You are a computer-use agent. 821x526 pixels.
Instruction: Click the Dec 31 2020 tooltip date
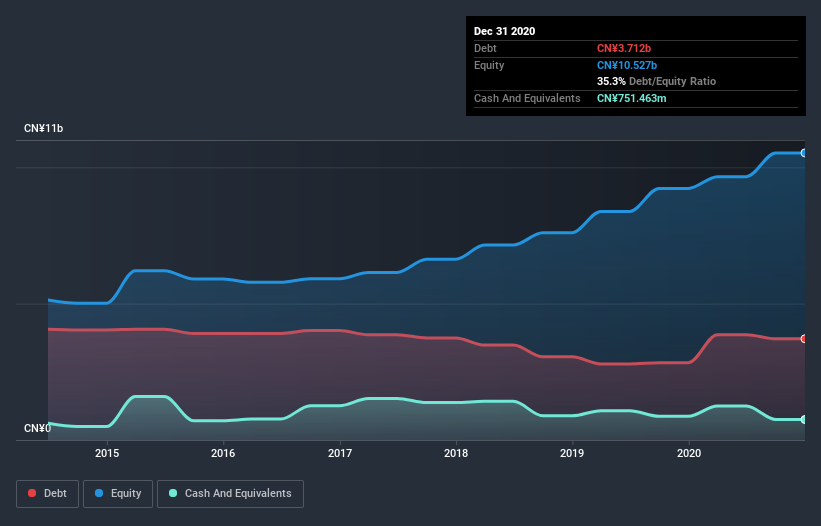point(504,31)
